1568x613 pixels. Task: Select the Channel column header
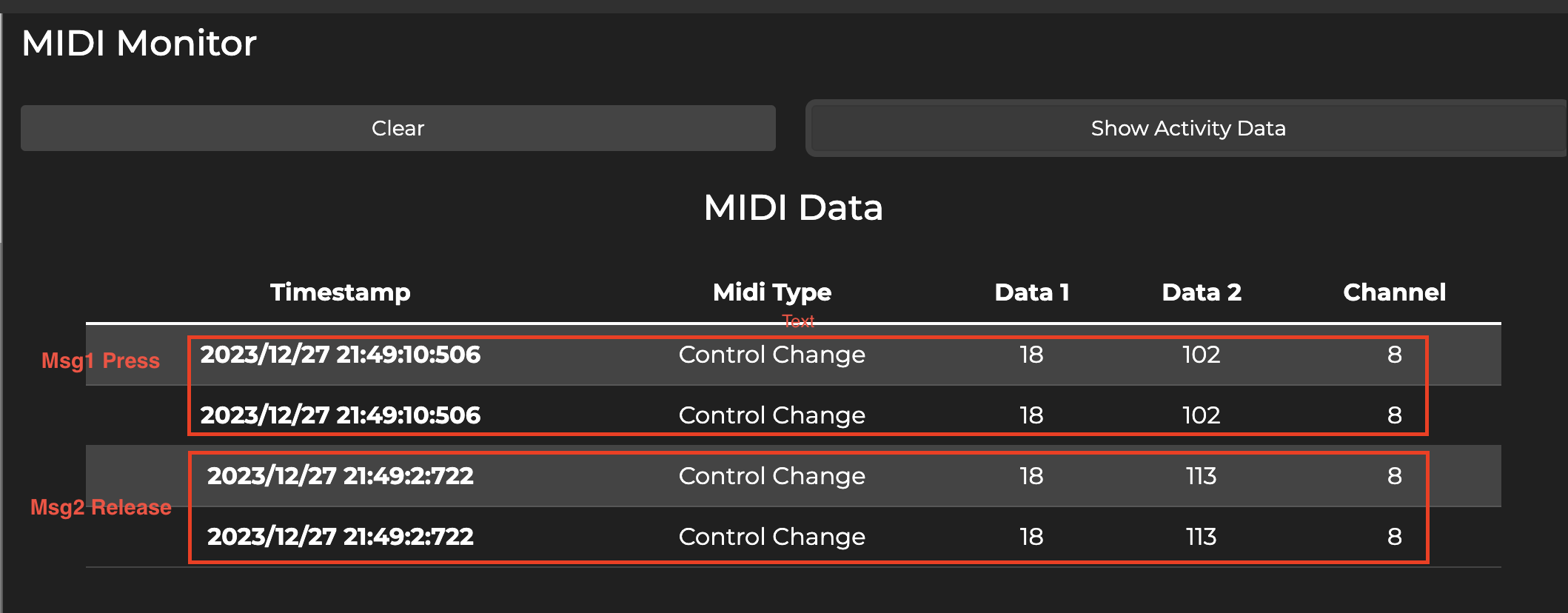[x=1394, y=292]
